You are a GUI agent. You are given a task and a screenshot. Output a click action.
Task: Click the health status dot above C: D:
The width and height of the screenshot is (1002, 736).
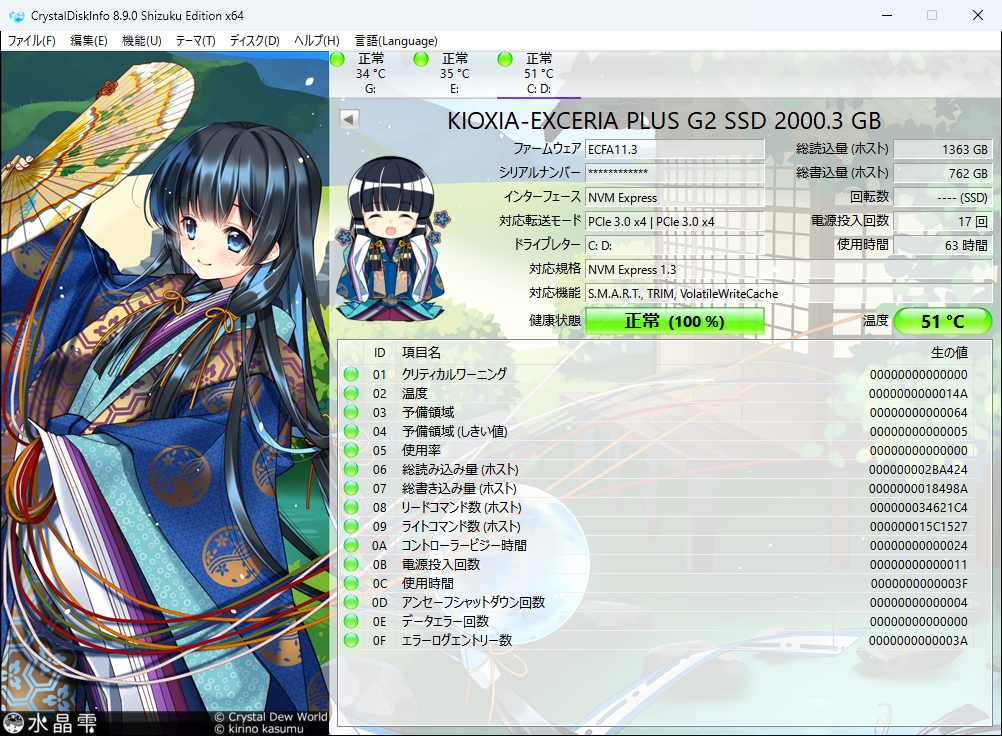pos(505,60)
